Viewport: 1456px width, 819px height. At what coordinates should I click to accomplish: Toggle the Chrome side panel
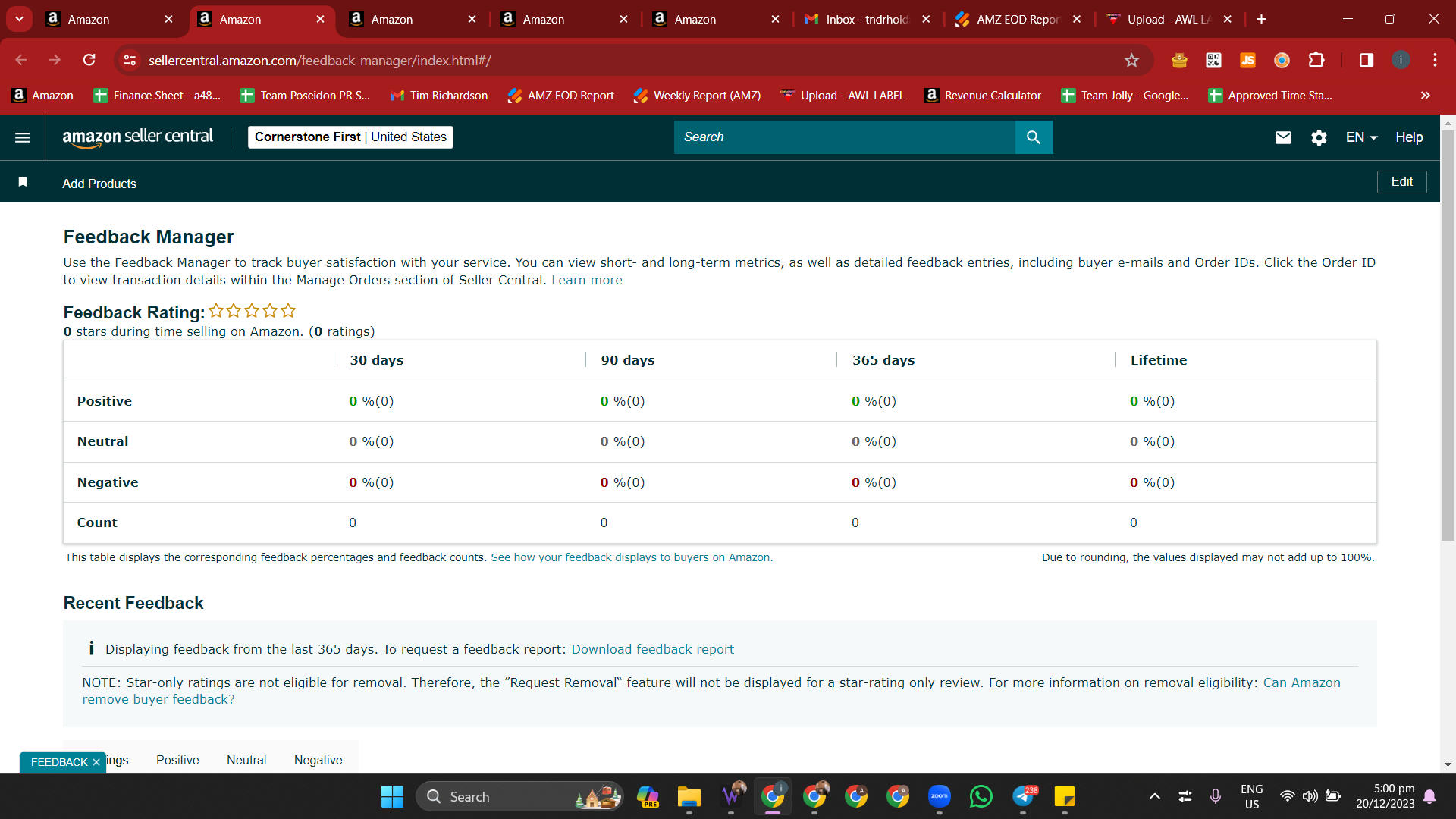[1367, 60]
